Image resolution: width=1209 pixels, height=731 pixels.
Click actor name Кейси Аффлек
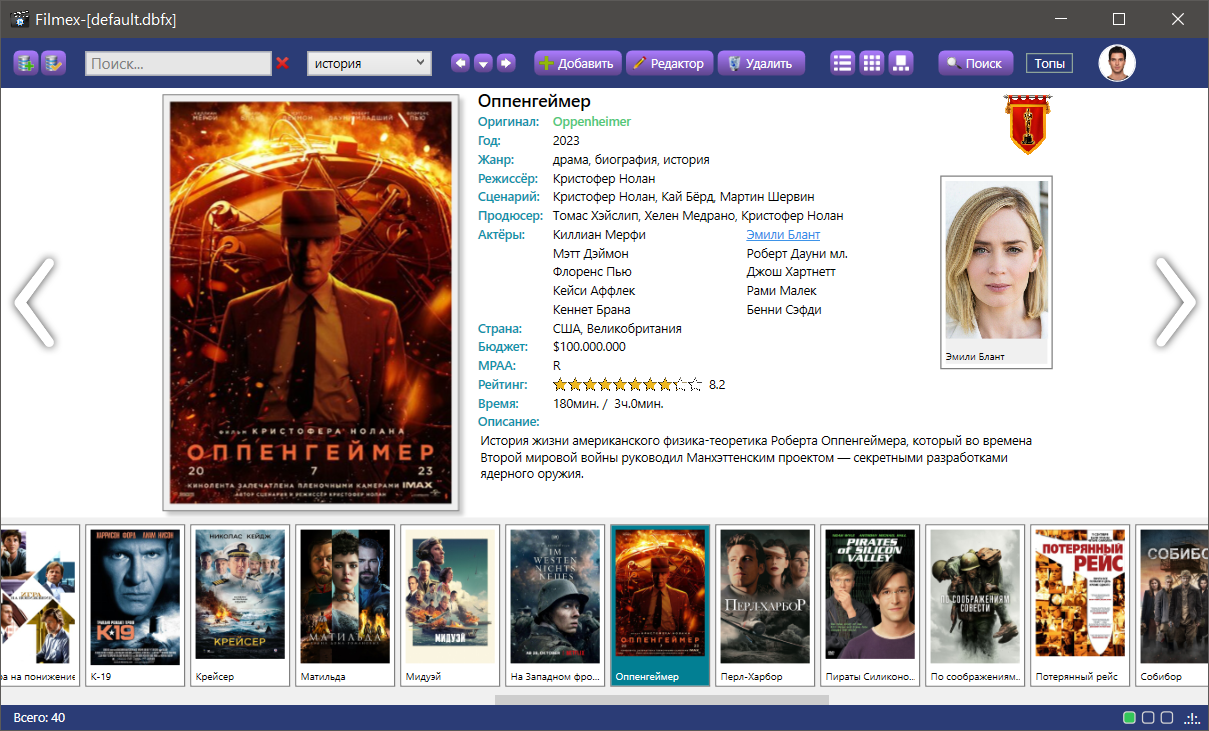click(x=594, y=291)
